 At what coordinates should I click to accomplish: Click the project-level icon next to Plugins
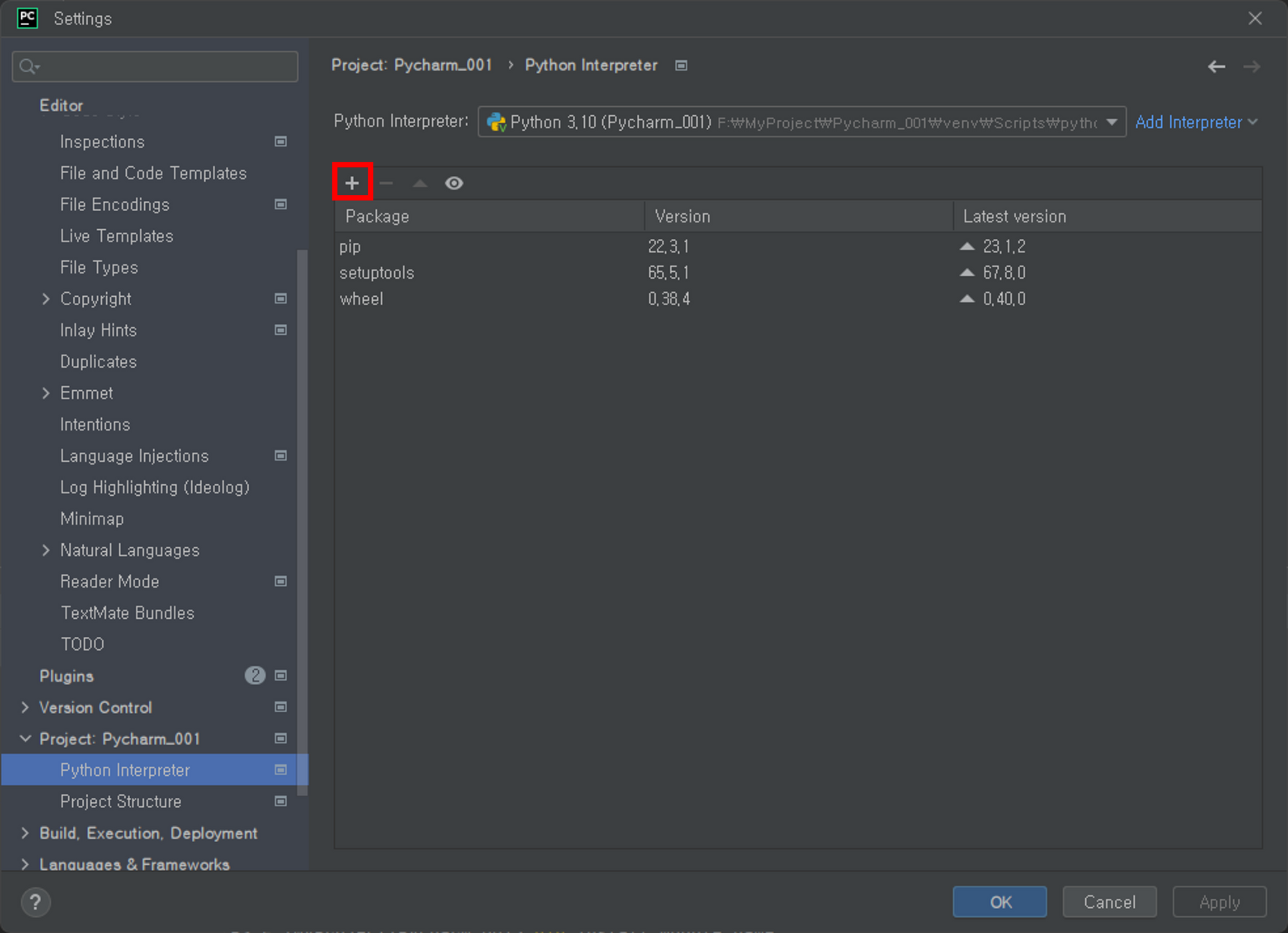point(281,675)
